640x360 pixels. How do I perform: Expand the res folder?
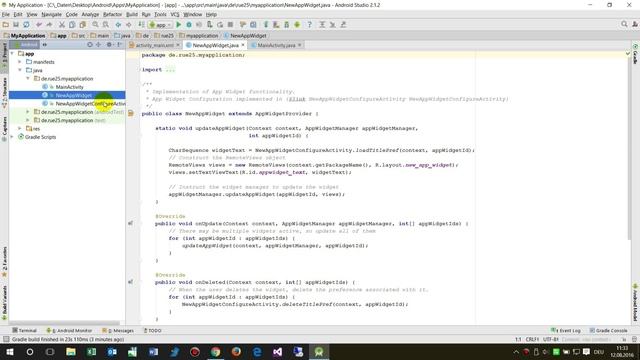pyautogui.click(x=20, y=129)
